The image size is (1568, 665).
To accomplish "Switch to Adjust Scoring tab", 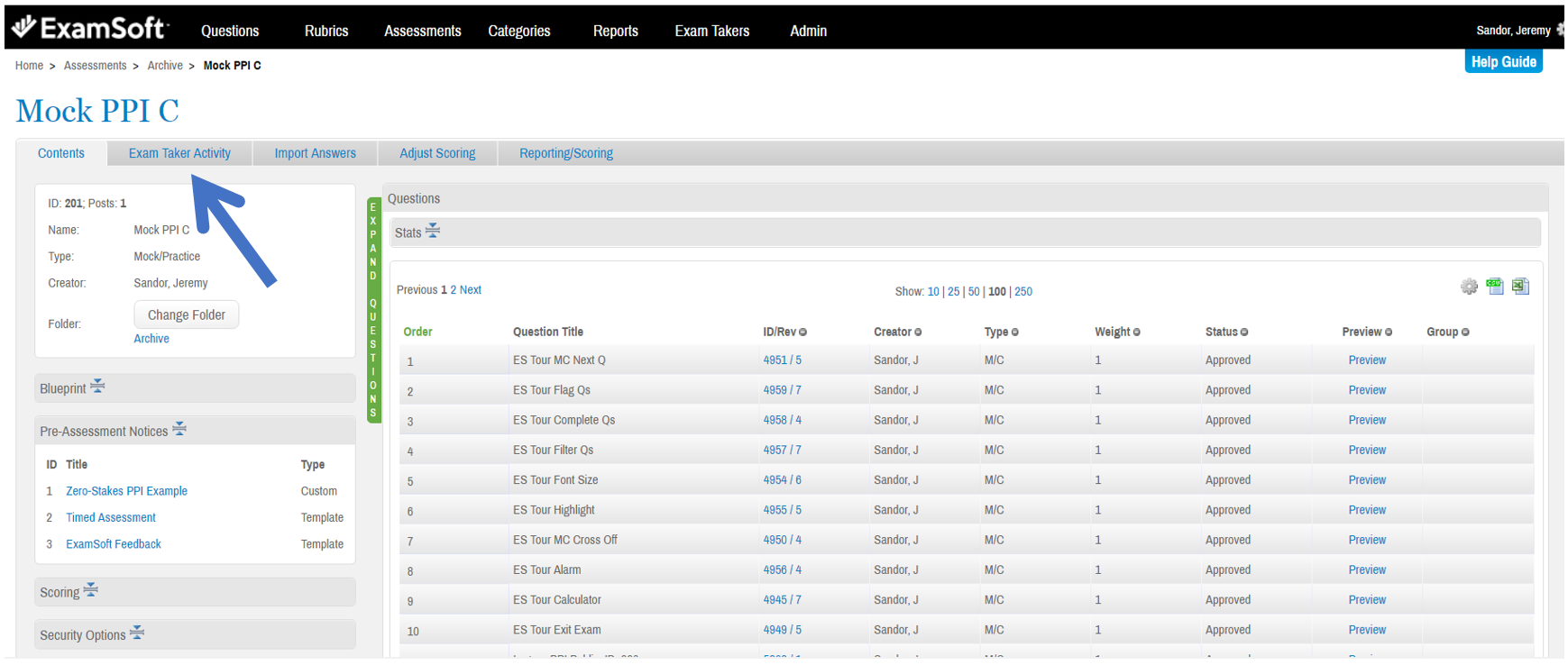I will [x=437, y=153].
